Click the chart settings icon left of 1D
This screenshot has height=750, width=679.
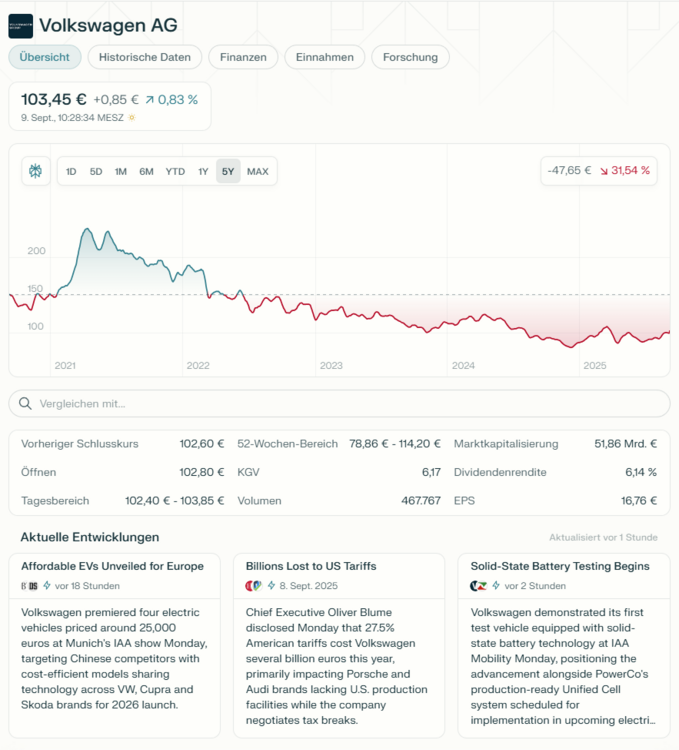pos(36,171)
